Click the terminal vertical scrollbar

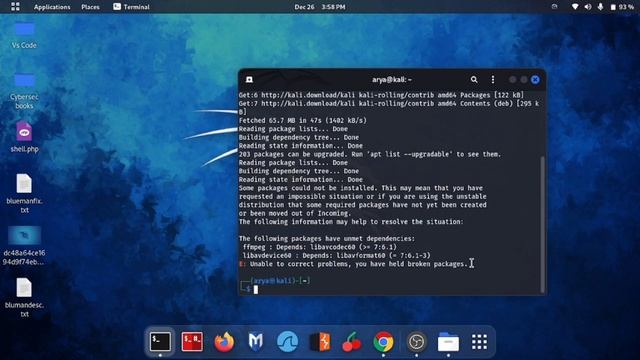542,224
